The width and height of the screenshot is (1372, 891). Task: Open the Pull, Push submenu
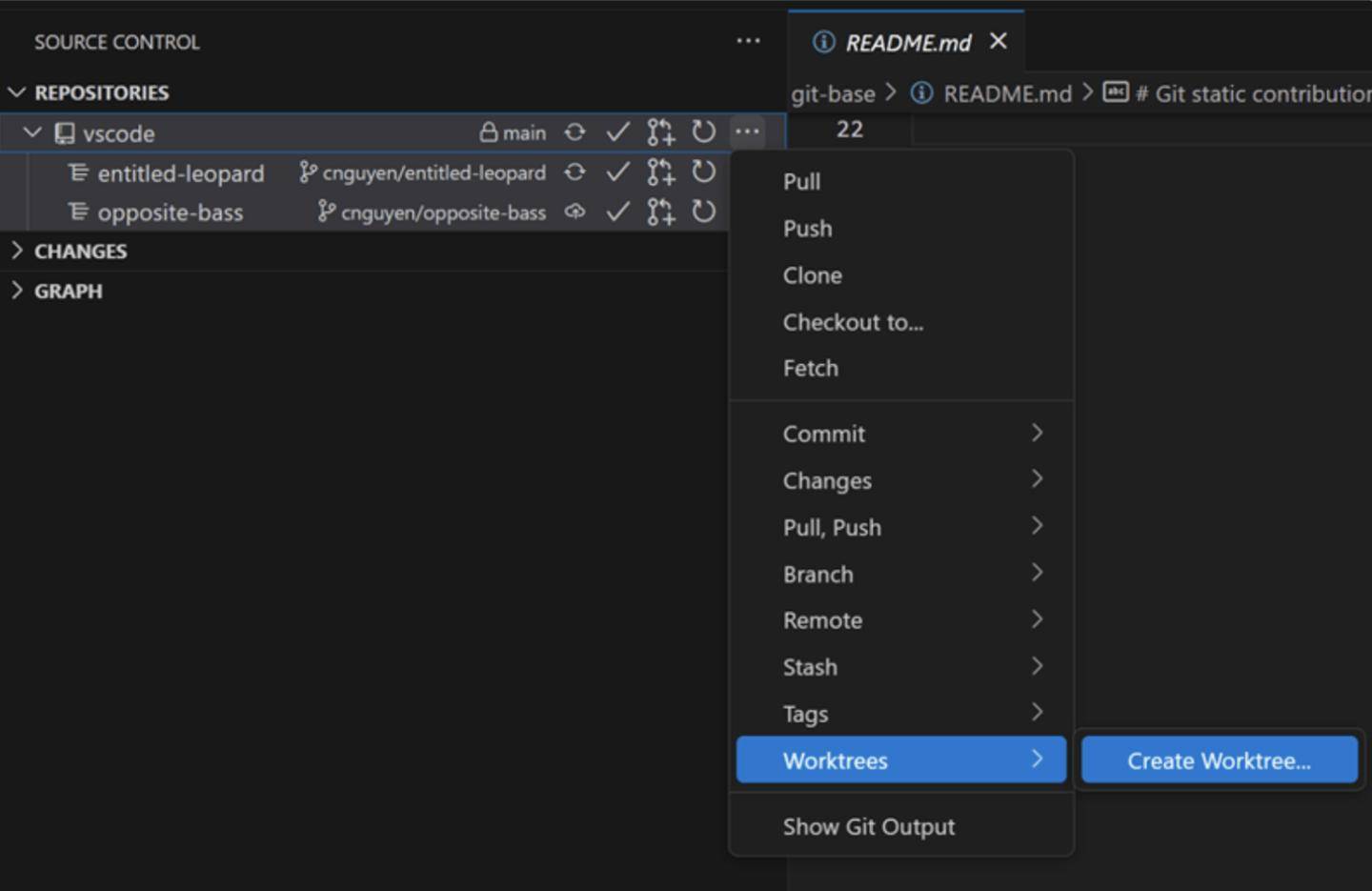901,527
